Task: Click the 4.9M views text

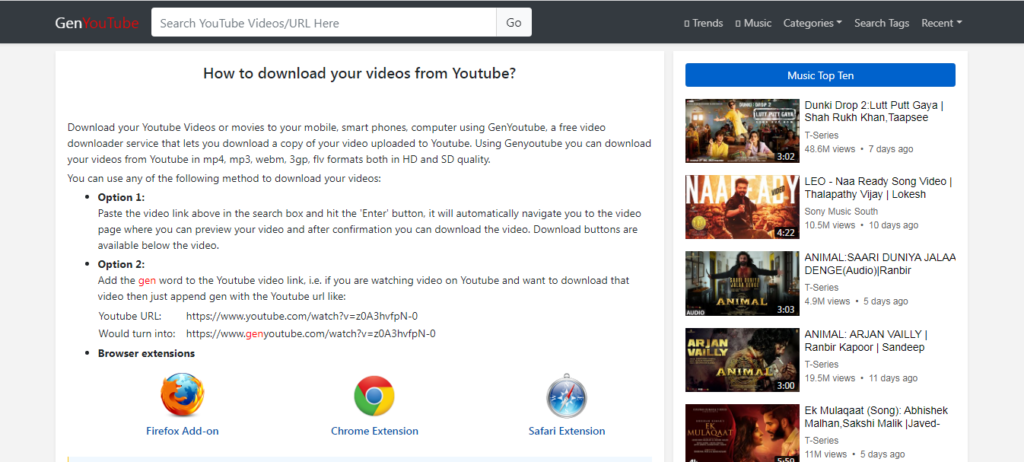Action: pyautogui.click(x=827, y=302)
